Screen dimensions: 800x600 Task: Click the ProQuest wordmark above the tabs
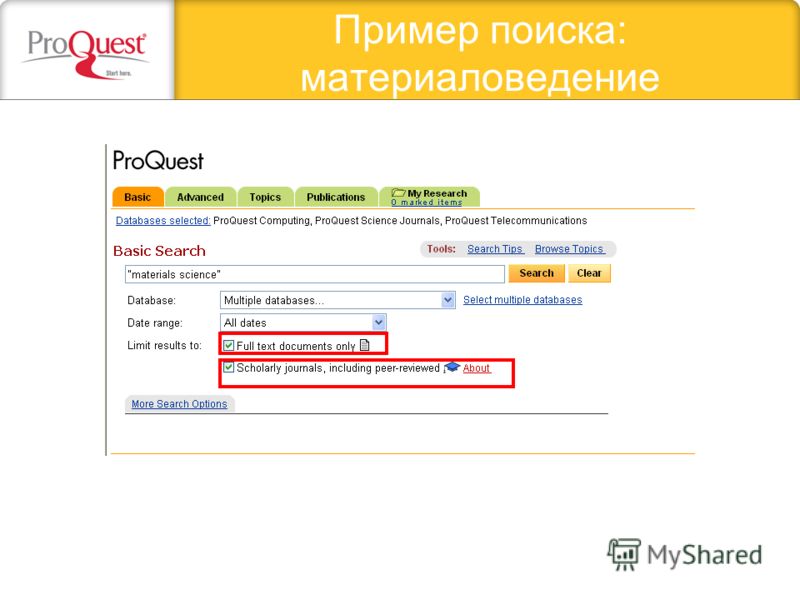coord(158,161)
